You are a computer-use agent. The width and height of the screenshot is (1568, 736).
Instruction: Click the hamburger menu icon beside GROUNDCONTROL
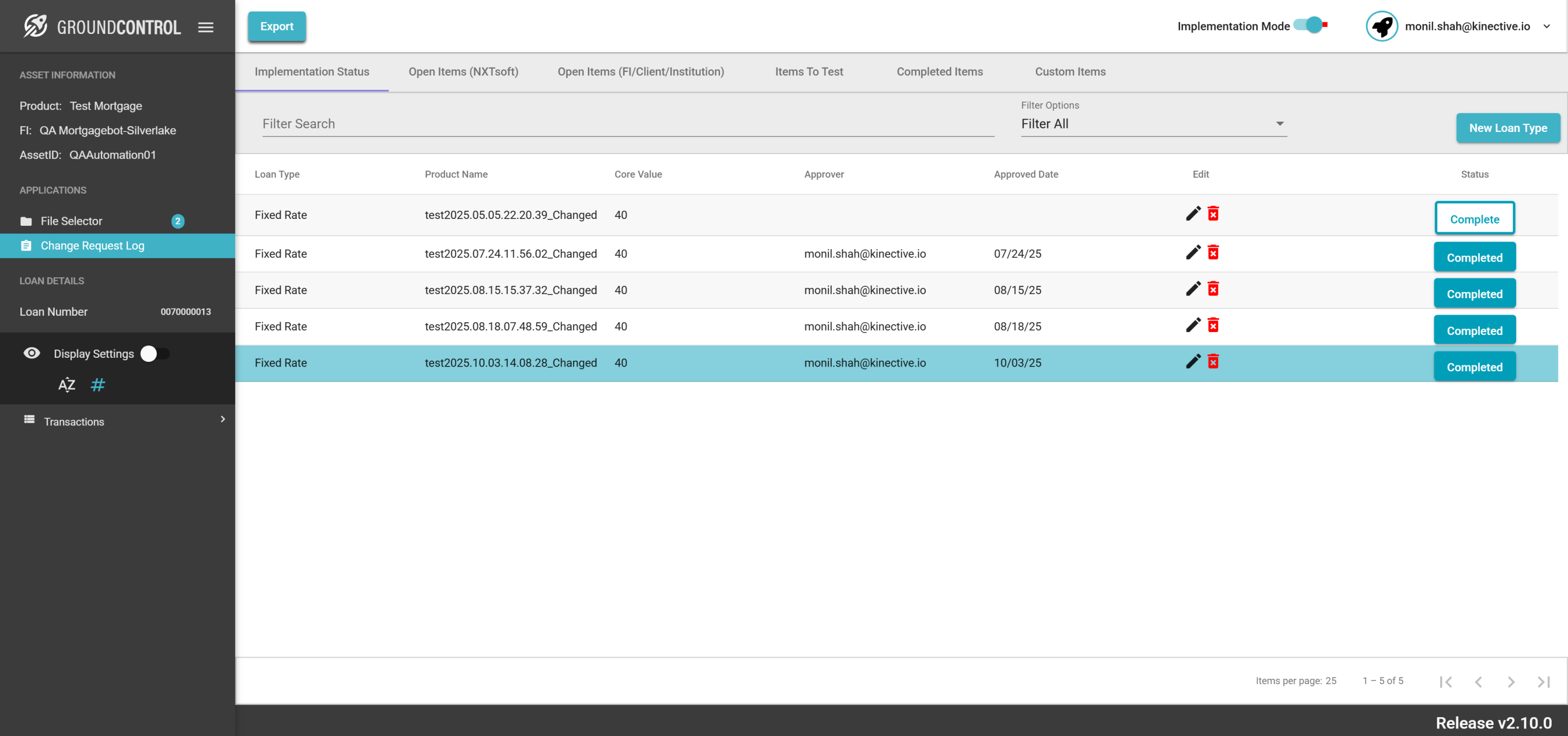206,27
